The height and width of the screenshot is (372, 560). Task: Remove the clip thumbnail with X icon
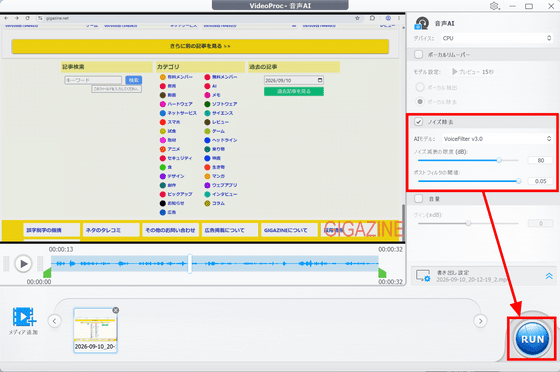[116, 310]
